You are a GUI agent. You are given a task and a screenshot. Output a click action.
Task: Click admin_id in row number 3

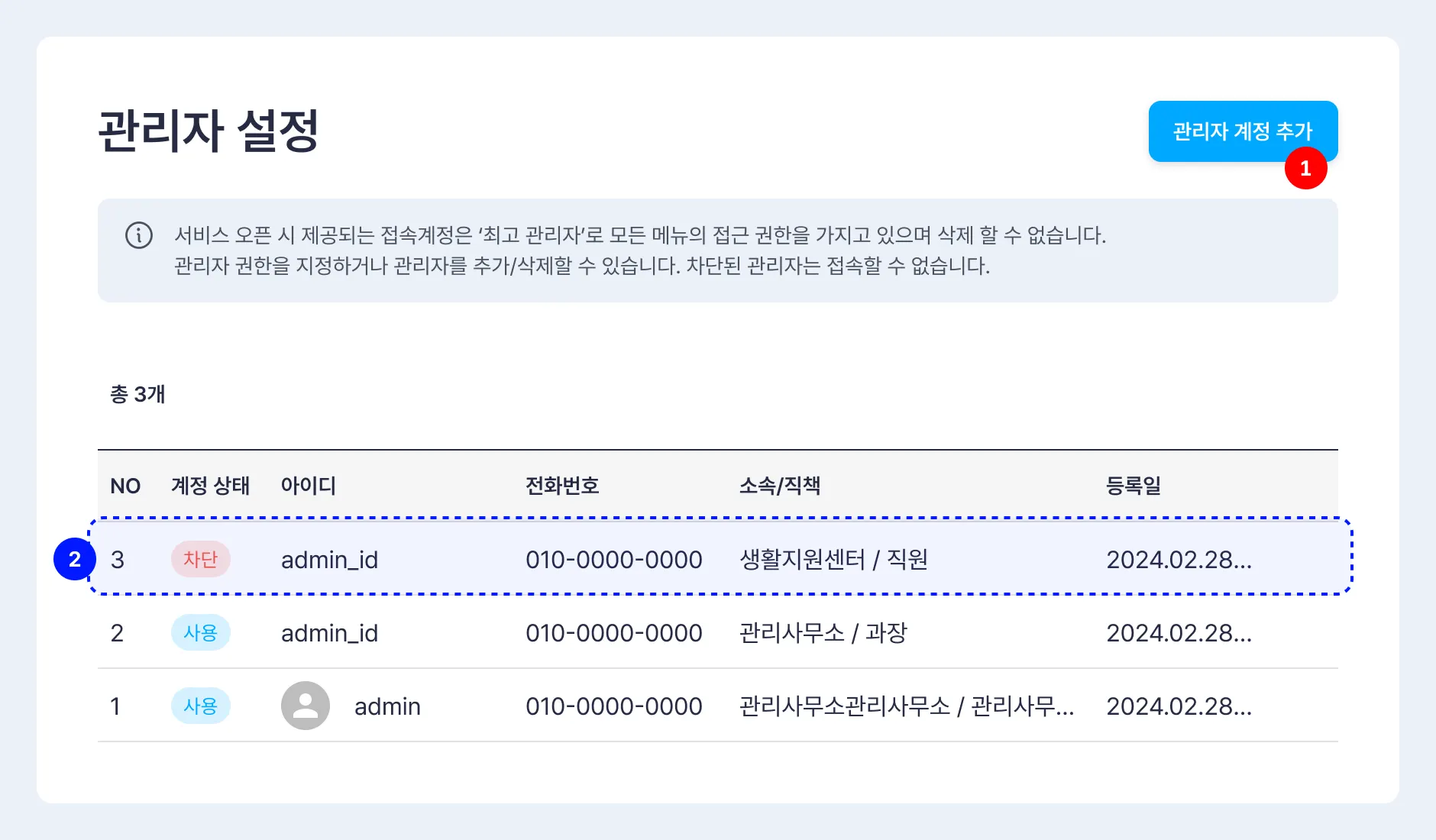click(x=329, y=559)
